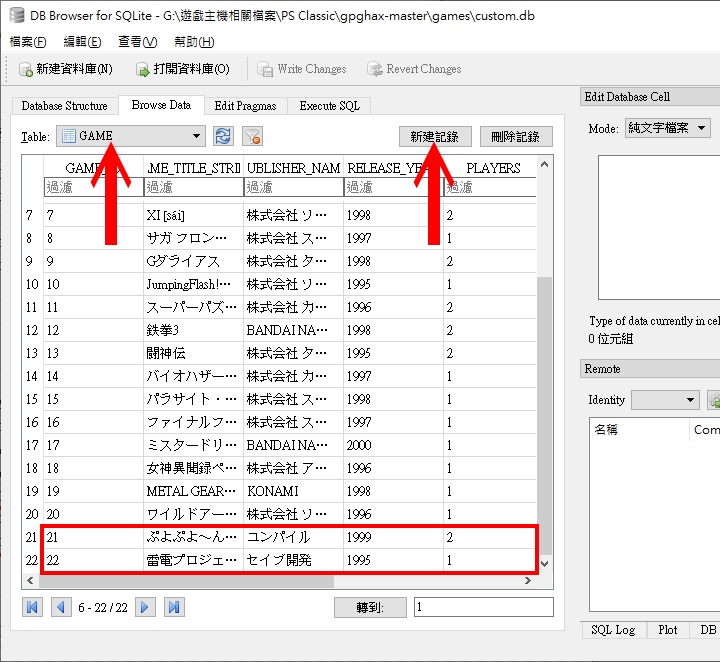
Task: Click the Edit Database Cell text area
Action: pos(659,227)
